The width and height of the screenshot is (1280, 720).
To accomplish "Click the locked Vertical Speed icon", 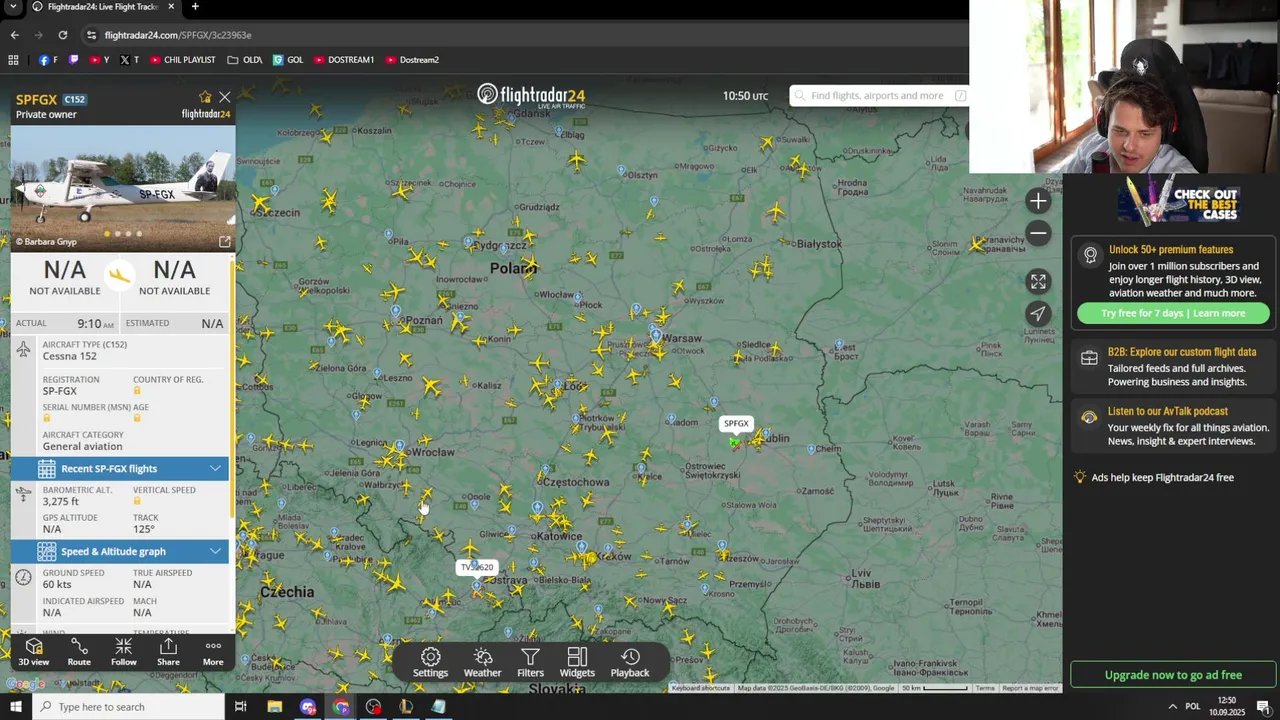I will (137, 501).
